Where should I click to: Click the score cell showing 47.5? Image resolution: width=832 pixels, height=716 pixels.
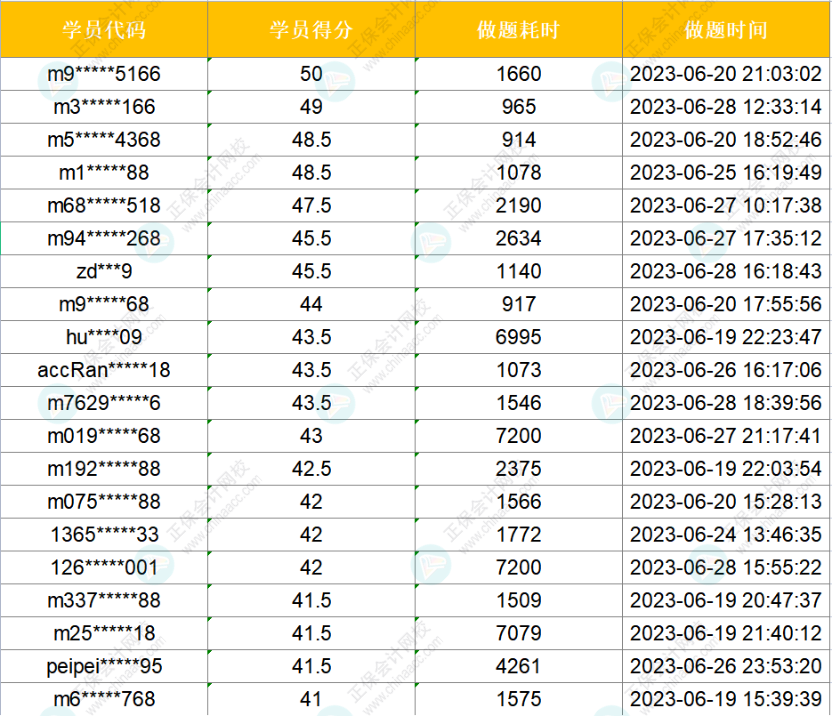coord(311,206)
